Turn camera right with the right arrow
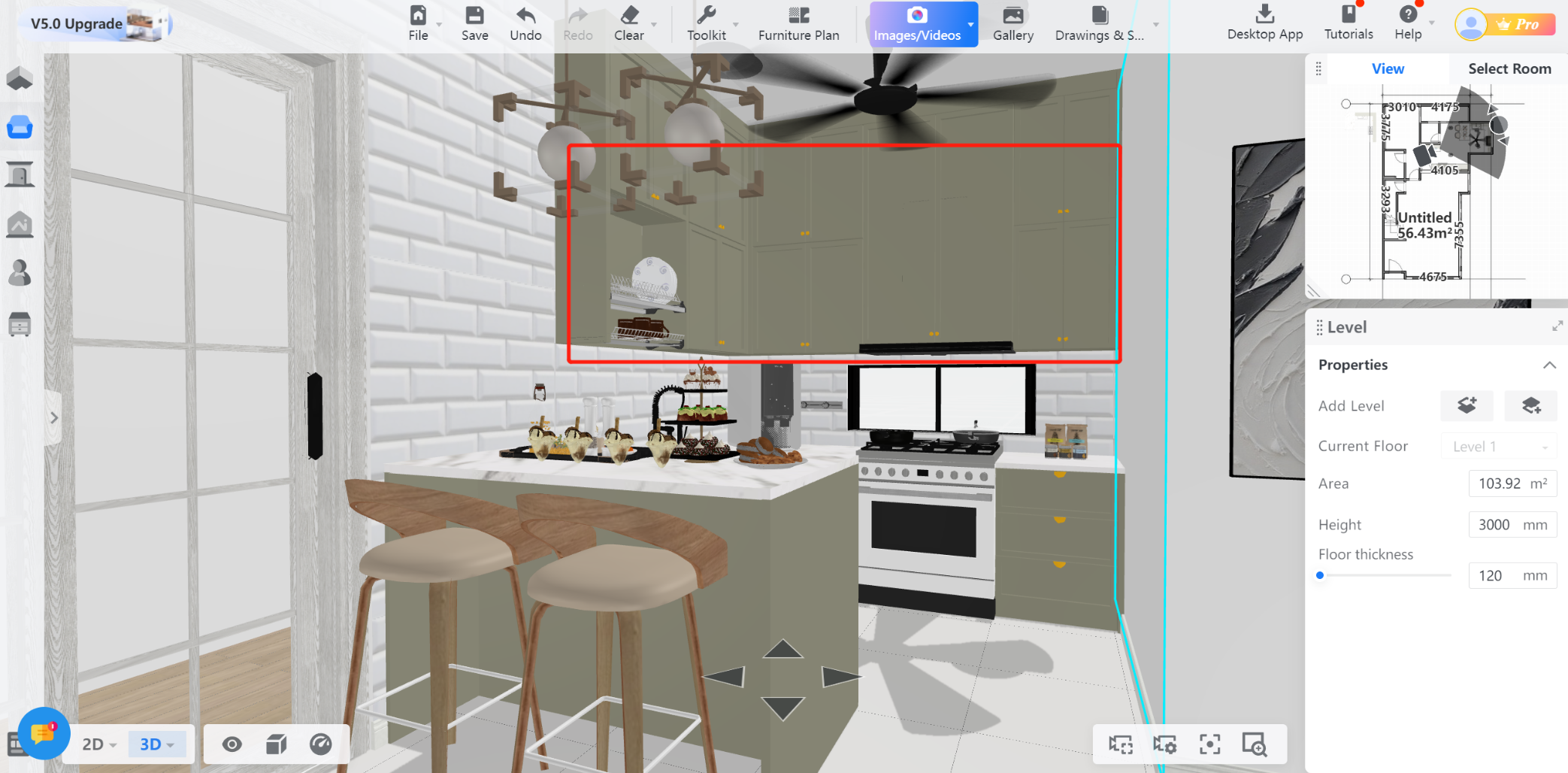Image resolution: width=1568 pixels, height=773 pixels. (x=840, y=677)
